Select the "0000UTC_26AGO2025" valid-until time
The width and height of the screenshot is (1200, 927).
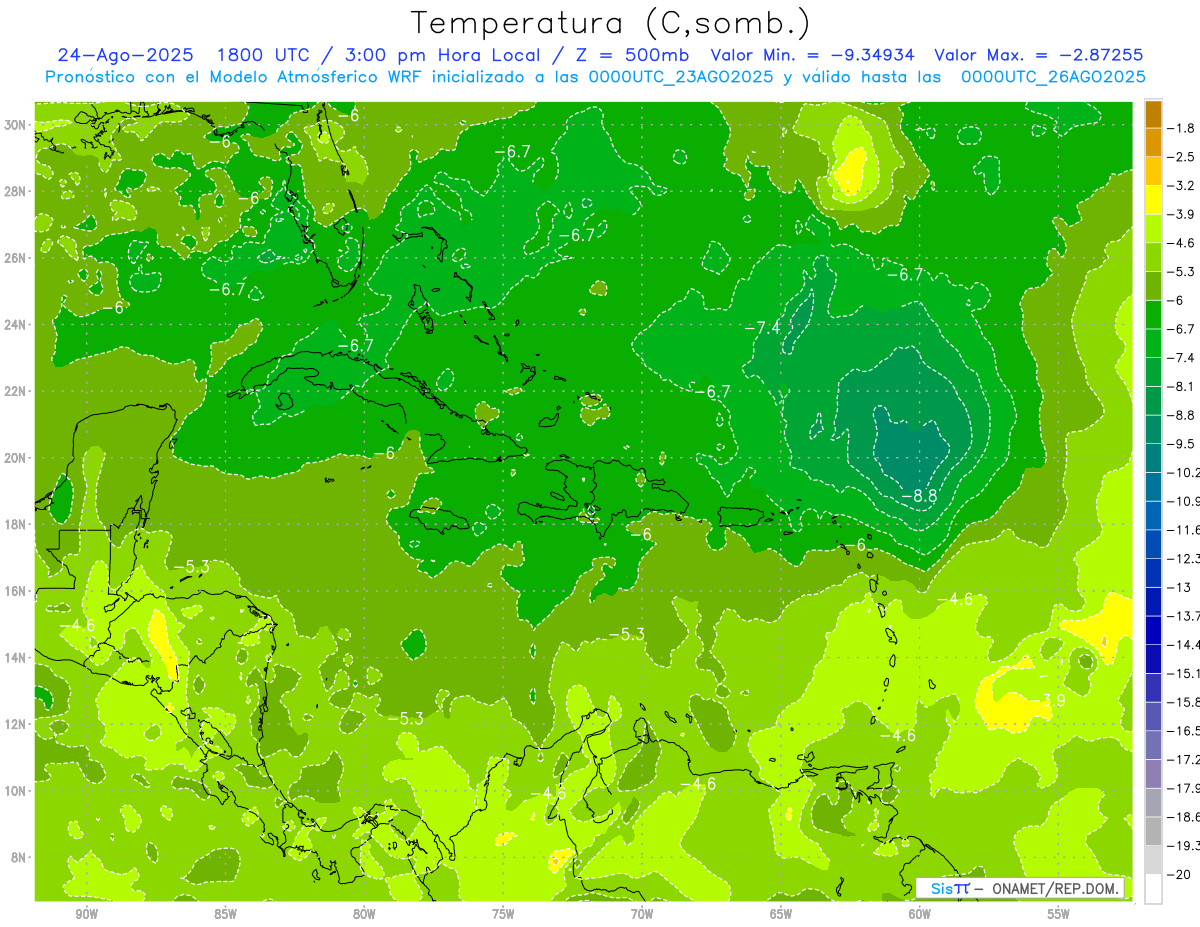coord(1053,77)
